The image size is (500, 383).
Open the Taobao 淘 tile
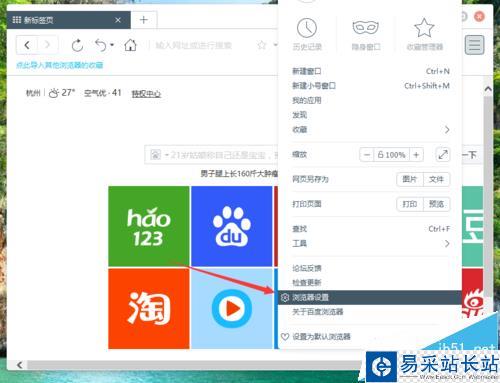(x=149, y=309)
